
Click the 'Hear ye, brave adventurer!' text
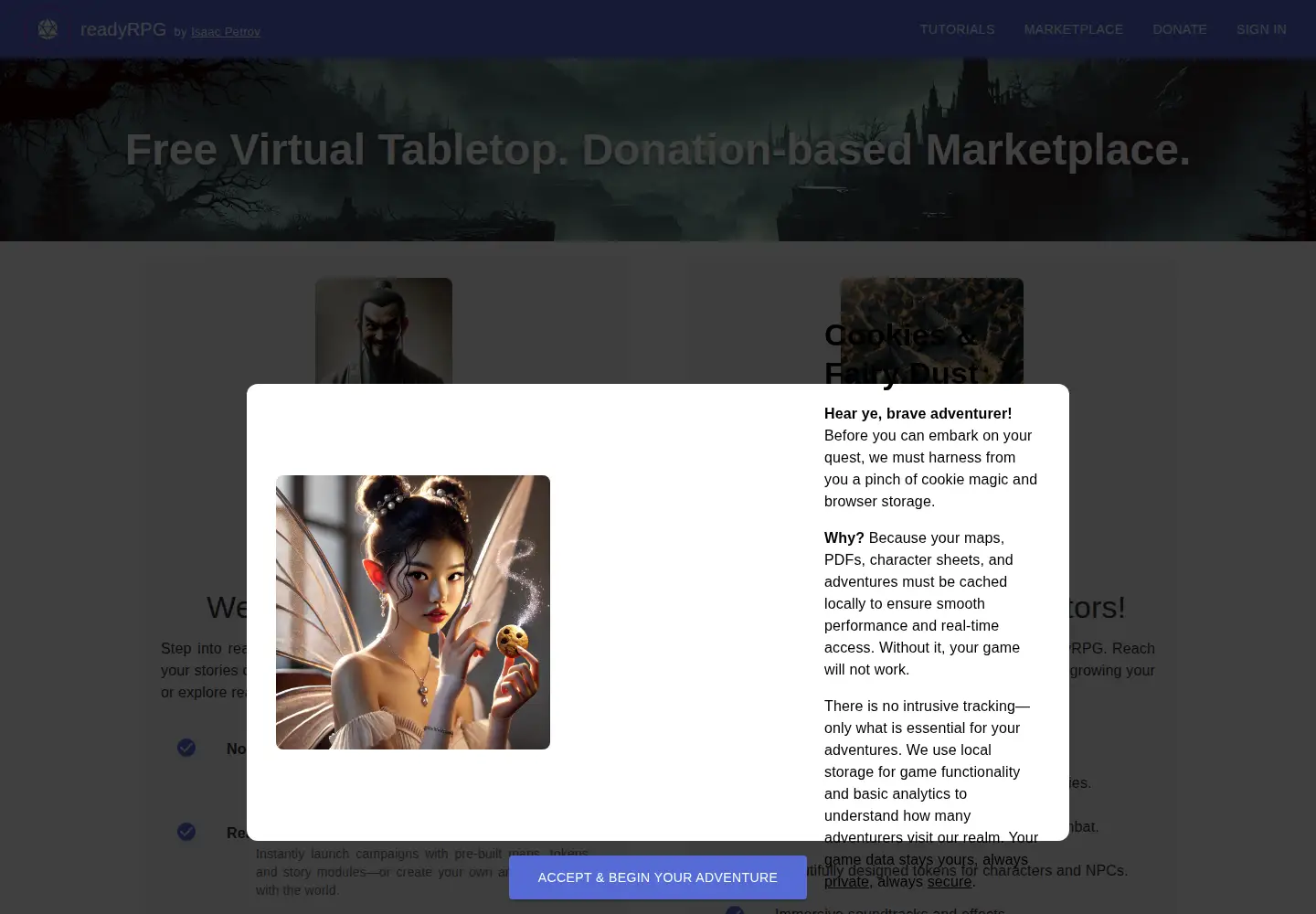918,413
